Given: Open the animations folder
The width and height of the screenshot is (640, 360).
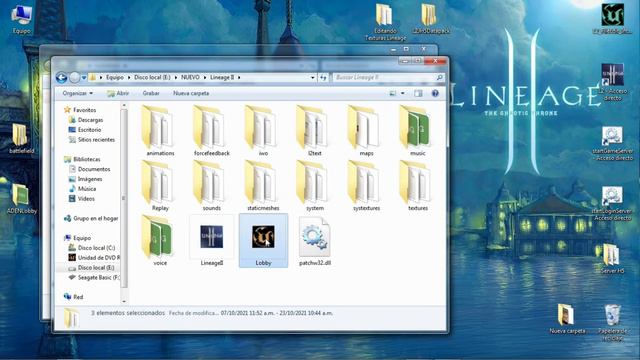Looking at the screenshot, I should [160, 131].
